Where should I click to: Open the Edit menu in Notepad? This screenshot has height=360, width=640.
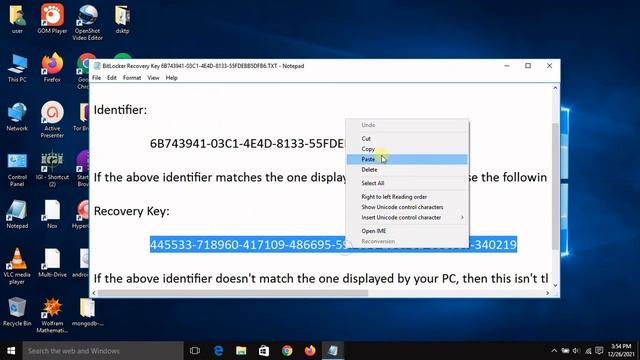point(112,78)
